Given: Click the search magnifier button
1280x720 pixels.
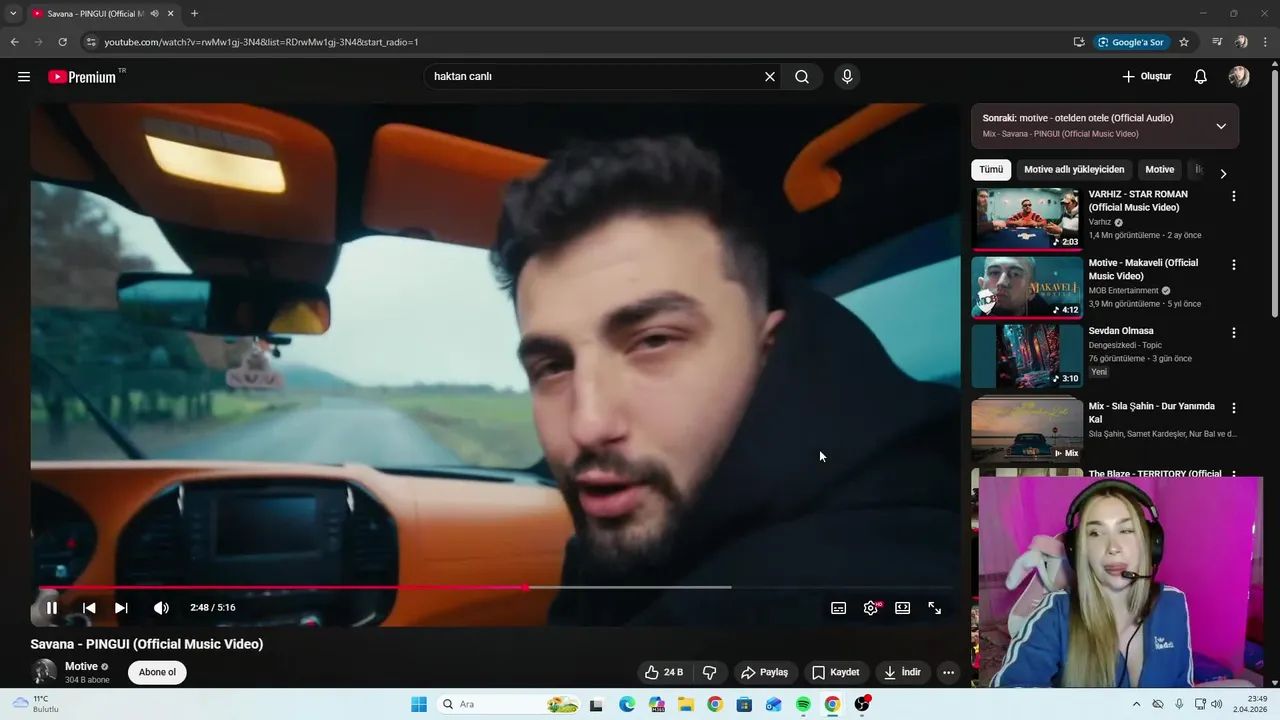Looking at the screenshot, I should point(802,77).
